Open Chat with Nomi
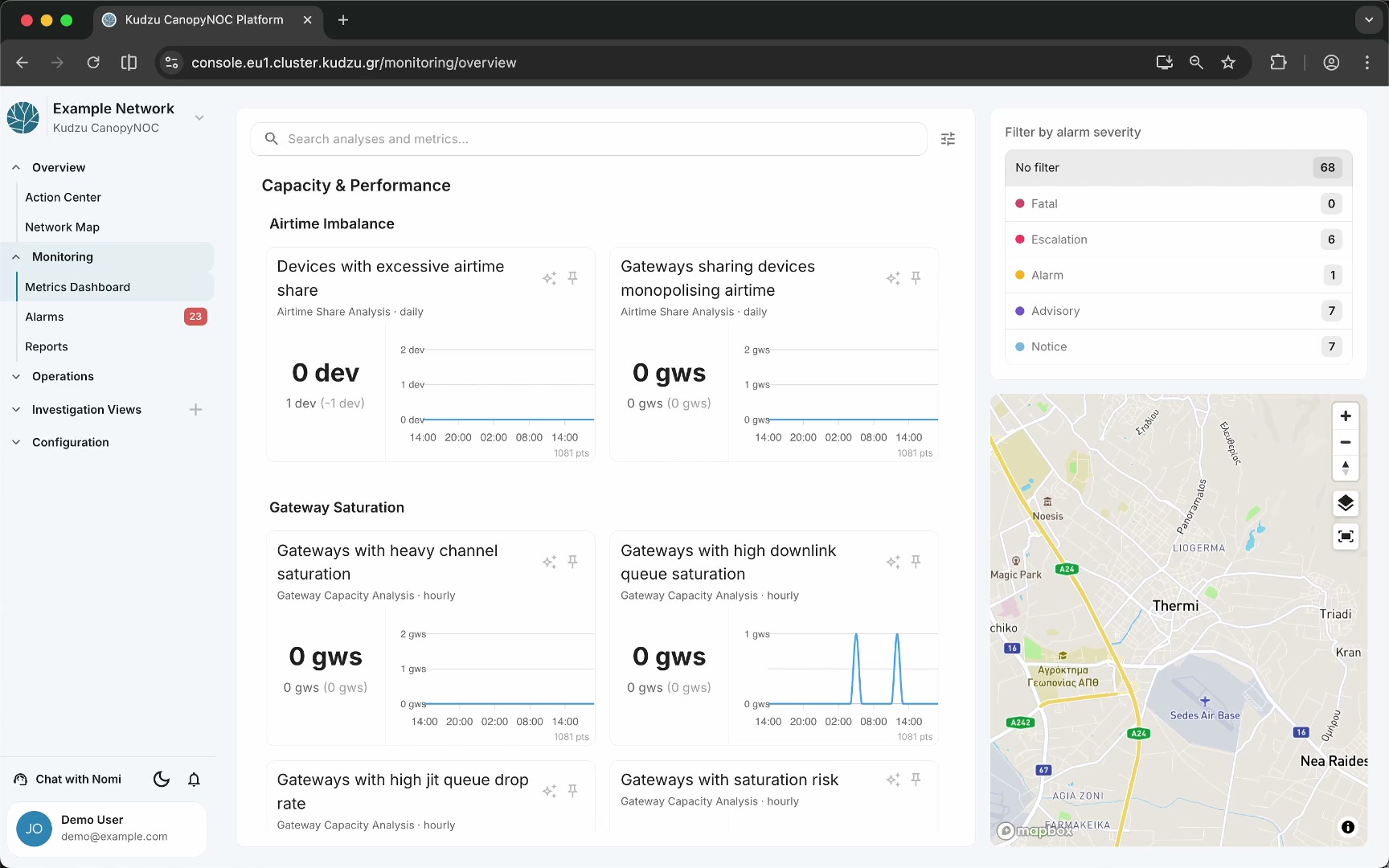The height and width of the screenshot is (868, 1389). point(68,780)
